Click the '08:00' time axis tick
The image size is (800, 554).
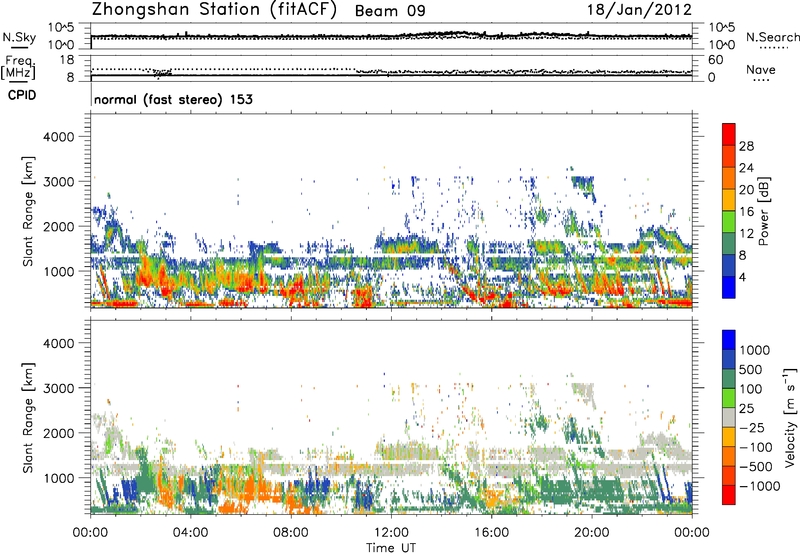290,533
